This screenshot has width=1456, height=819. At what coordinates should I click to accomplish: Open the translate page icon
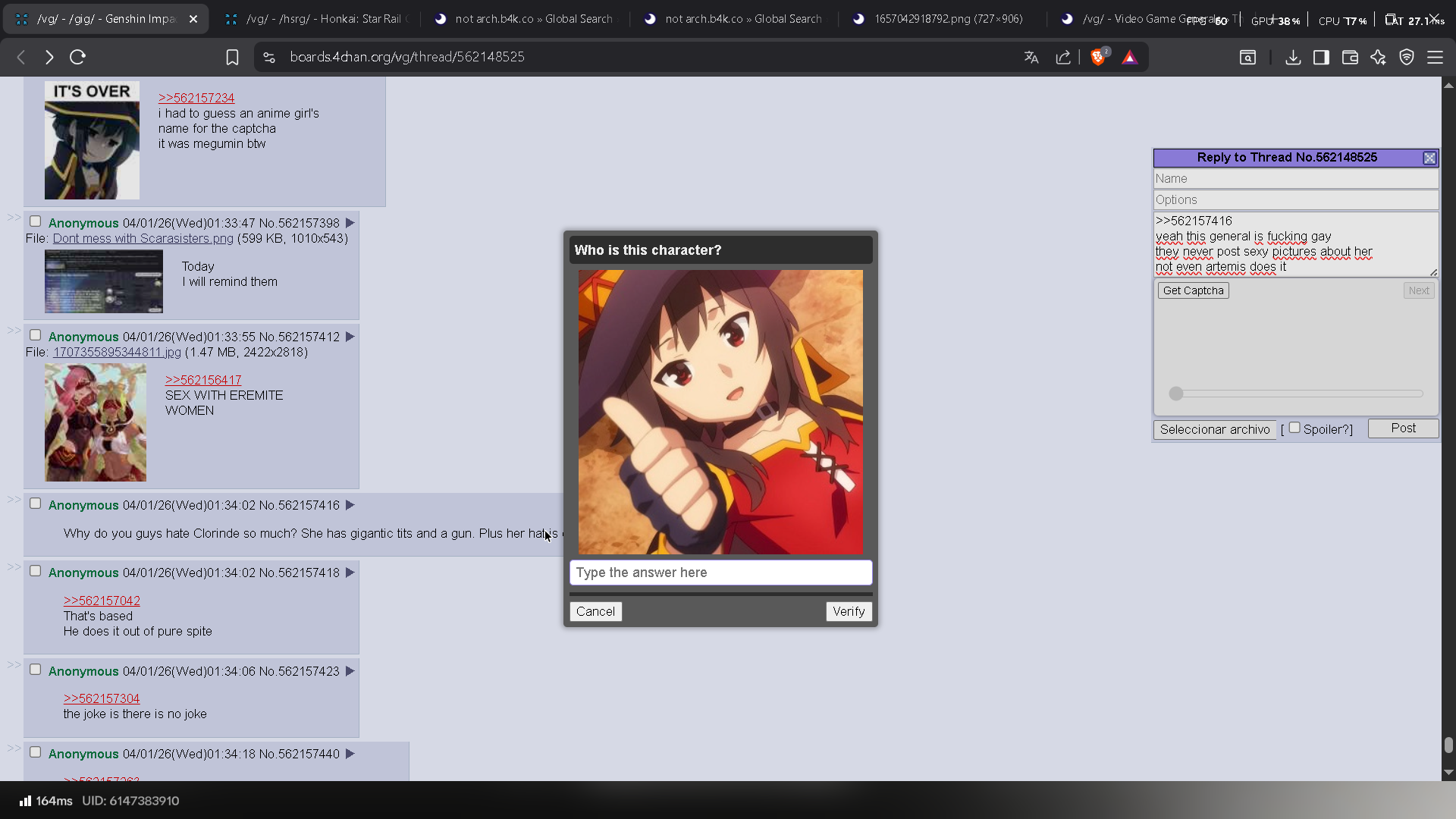point(1031,57)
